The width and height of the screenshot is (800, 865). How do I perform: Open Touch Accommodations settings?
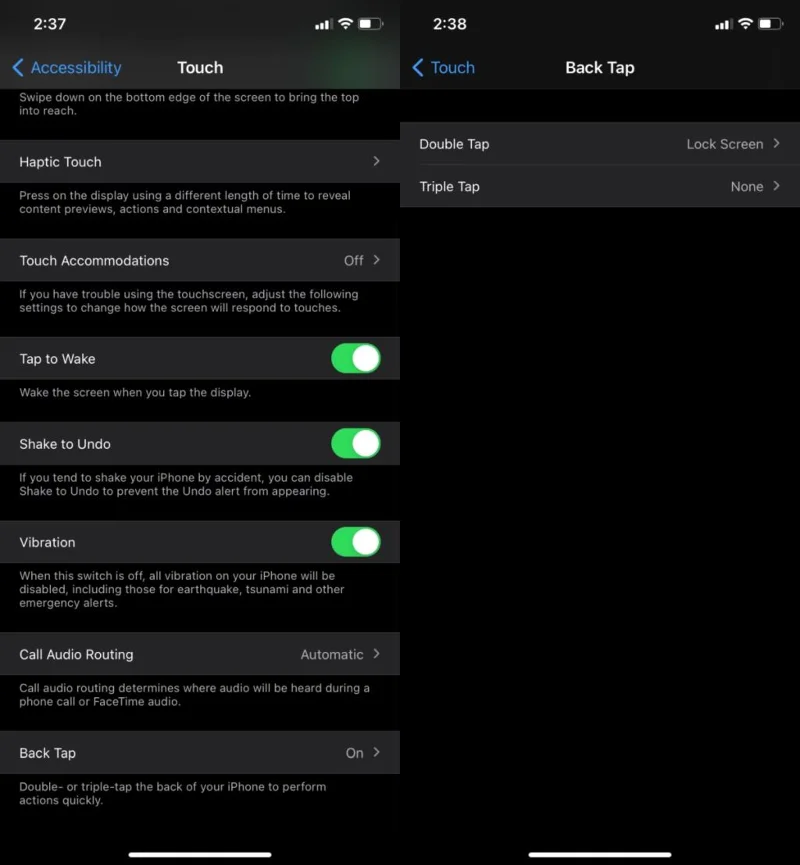(x=200, y=260)
